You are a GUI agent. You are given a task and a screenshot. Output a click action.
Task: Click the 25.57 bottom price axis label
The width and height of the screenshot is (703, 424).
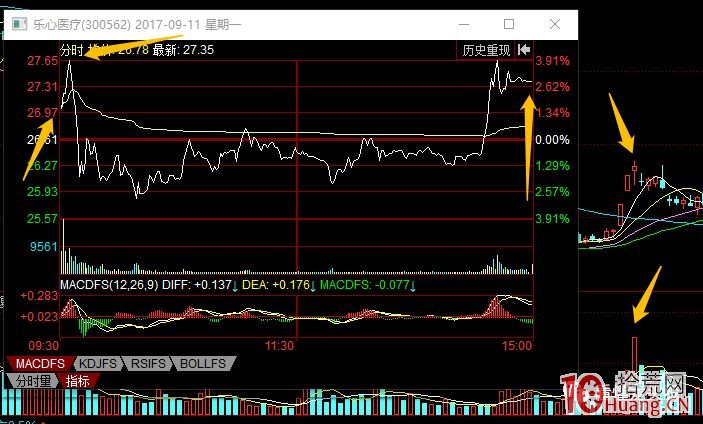(43, 219)
